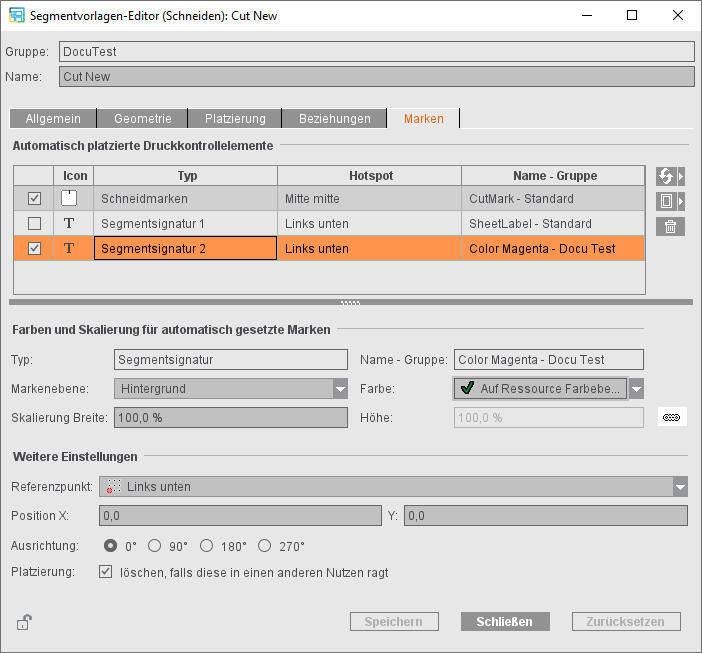Image resolution: width=702 pixels, height=653 pixels.
Task: Click the Position X field
Action: (x=240, y=516)
